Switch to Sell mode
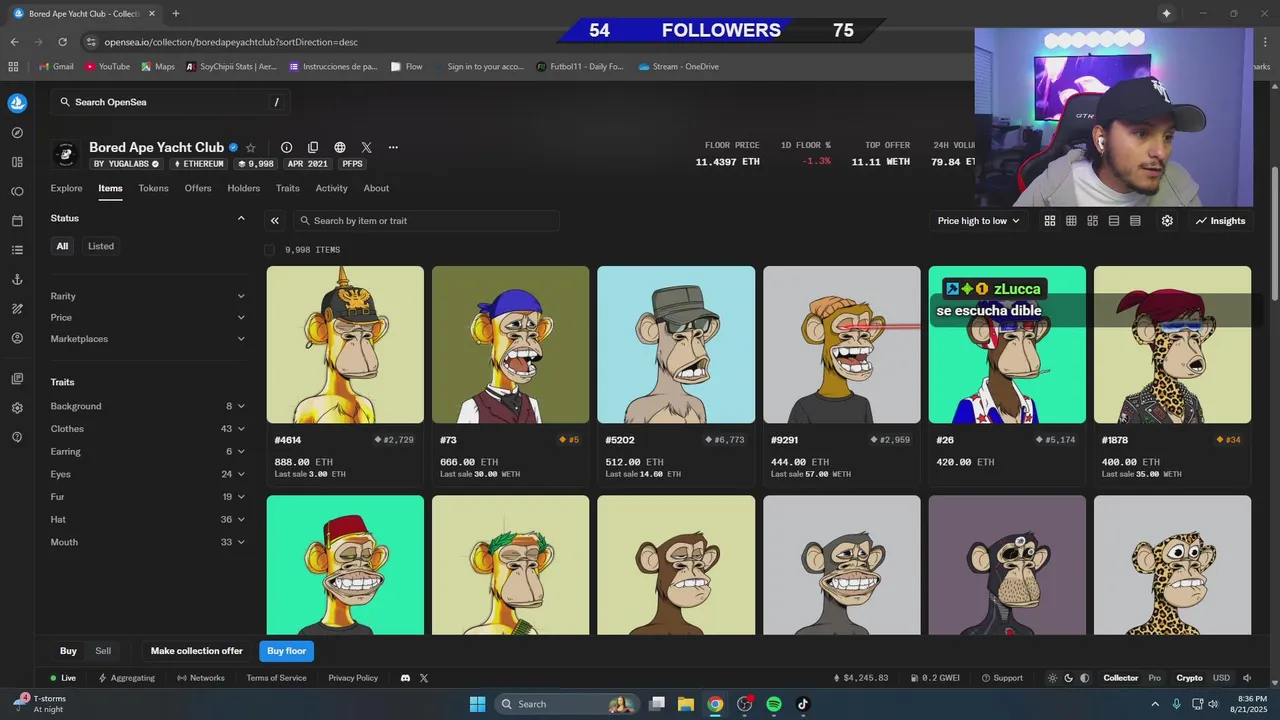Image resolution: width=1280 pixels, height=720 pixels. point(103,651)
